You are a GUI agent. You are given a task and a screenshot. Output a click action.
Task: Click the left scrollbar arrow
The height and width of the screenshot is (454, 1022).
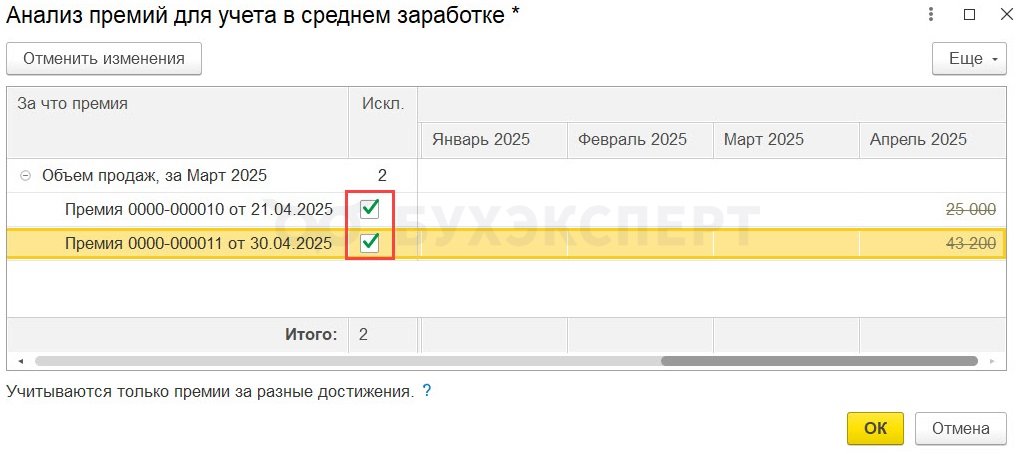click(20, 361)
